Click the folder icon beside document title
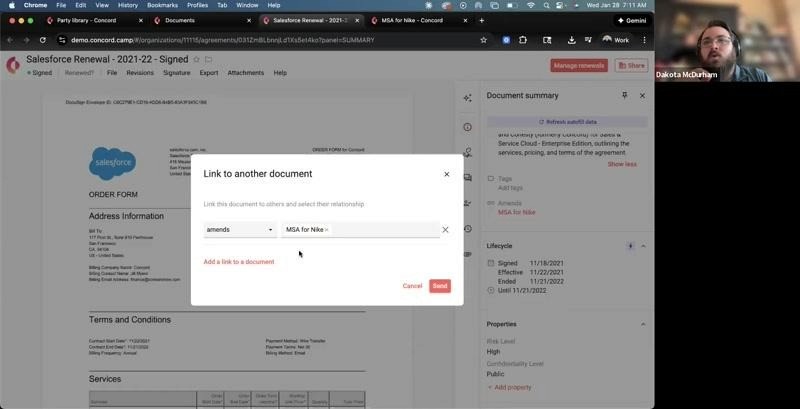 [x=208, y=60]
